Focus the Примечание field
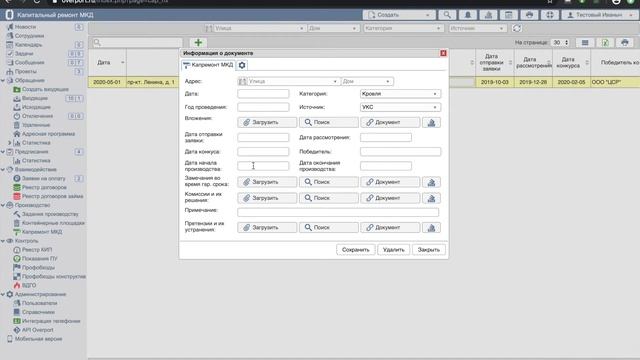 click(338, 212)
